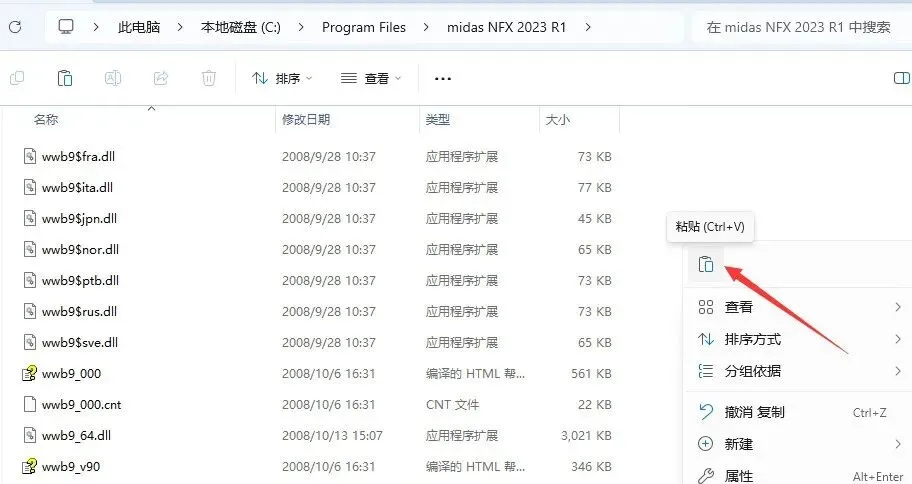Sort by 名称 column header
This screenshot has height=484, width=912.
click(x=45, y=119)
